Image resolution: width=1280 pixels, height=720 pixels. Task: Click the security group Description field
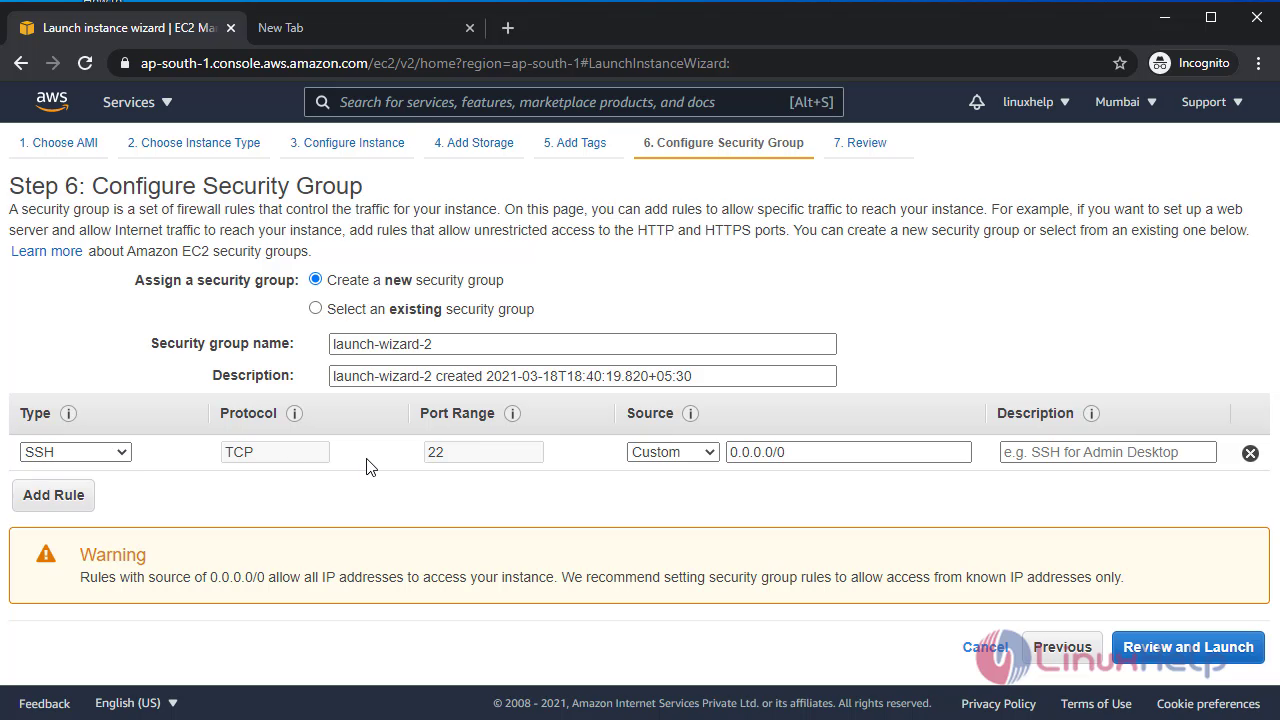click(x=582, y=376)
